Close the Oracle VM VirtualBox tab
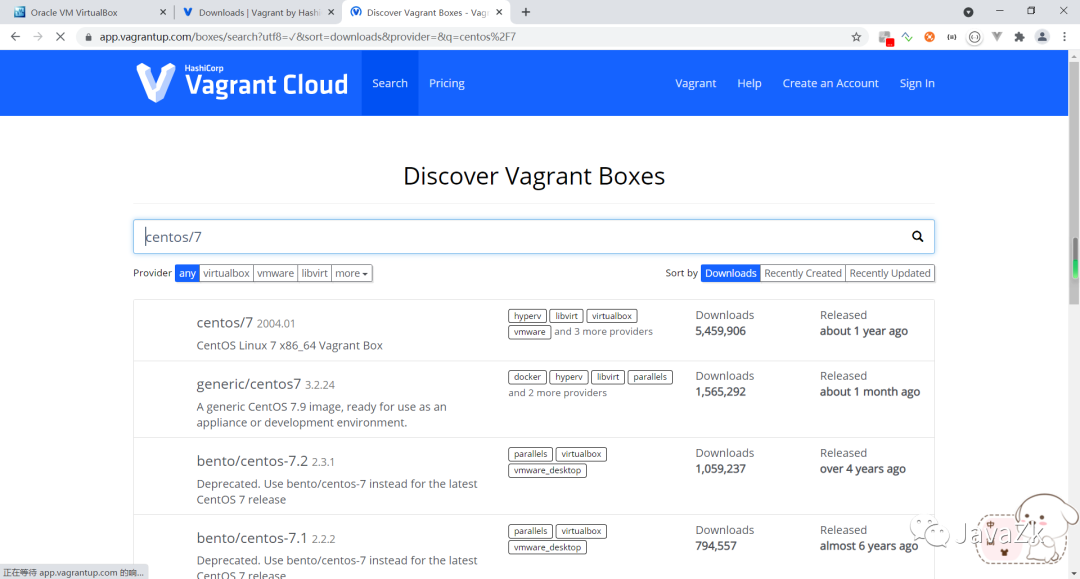Screen dimensions: 1080x579 click(163, 12)
